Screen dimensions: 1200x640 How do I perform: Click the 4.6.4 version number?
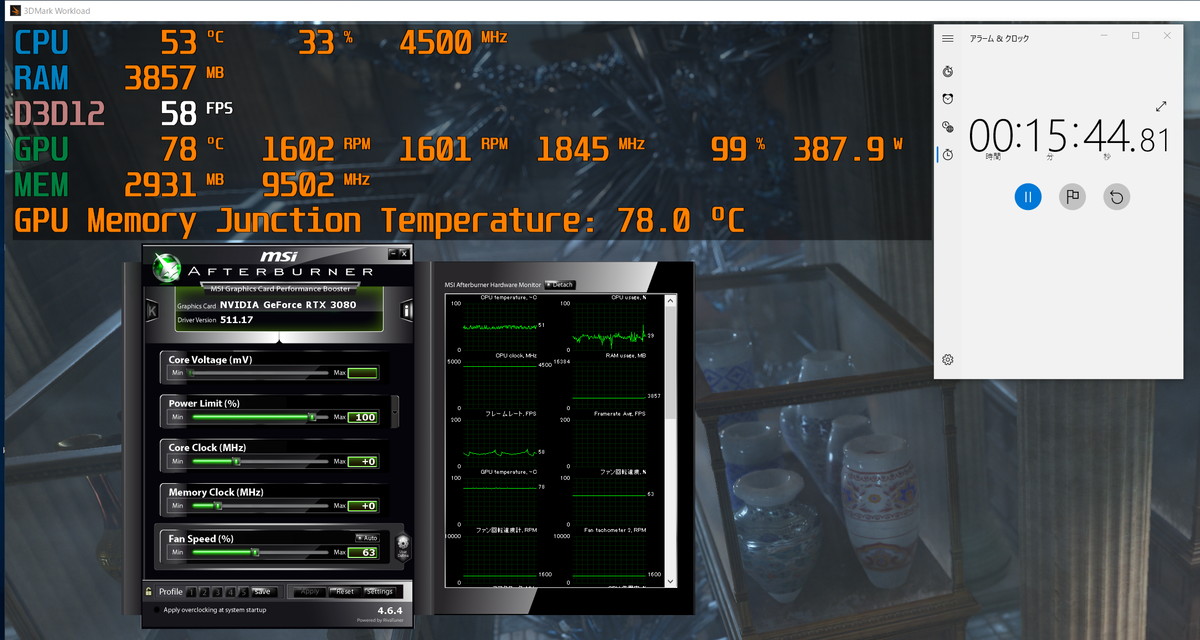(x=390, y=610)
